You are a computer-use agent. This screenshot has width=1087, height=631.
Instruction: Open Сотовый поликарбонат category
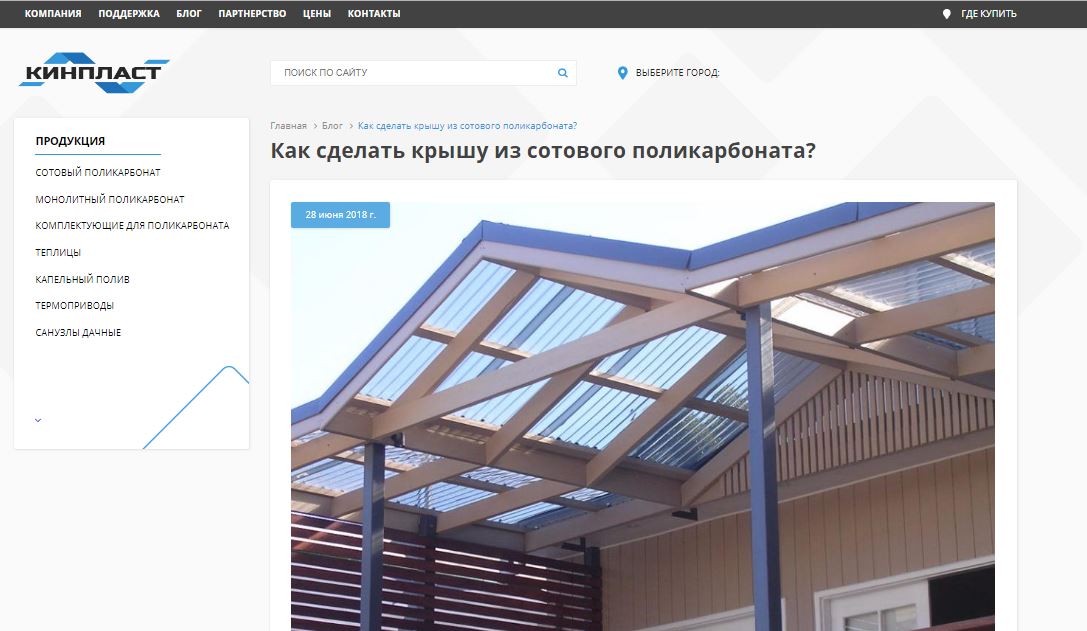pos(98,173)
